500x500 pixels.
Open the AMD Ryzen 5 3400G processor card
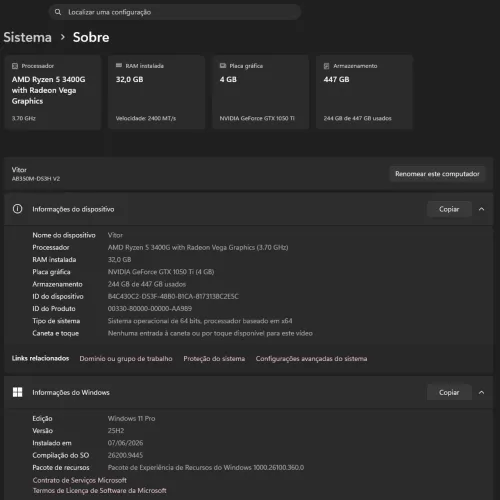pyautogui.click(x=53, y=92)
